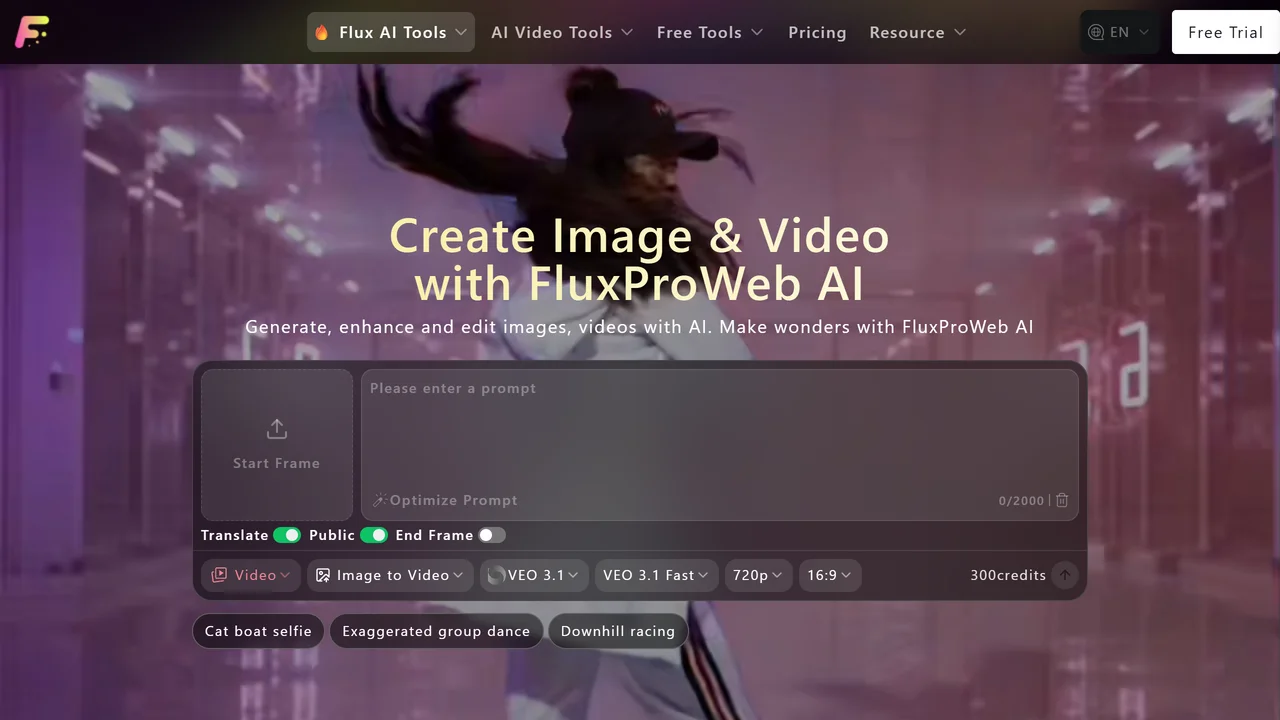
Task: Select the Exaggerated group dance suggestion
Action: (436, 631)
